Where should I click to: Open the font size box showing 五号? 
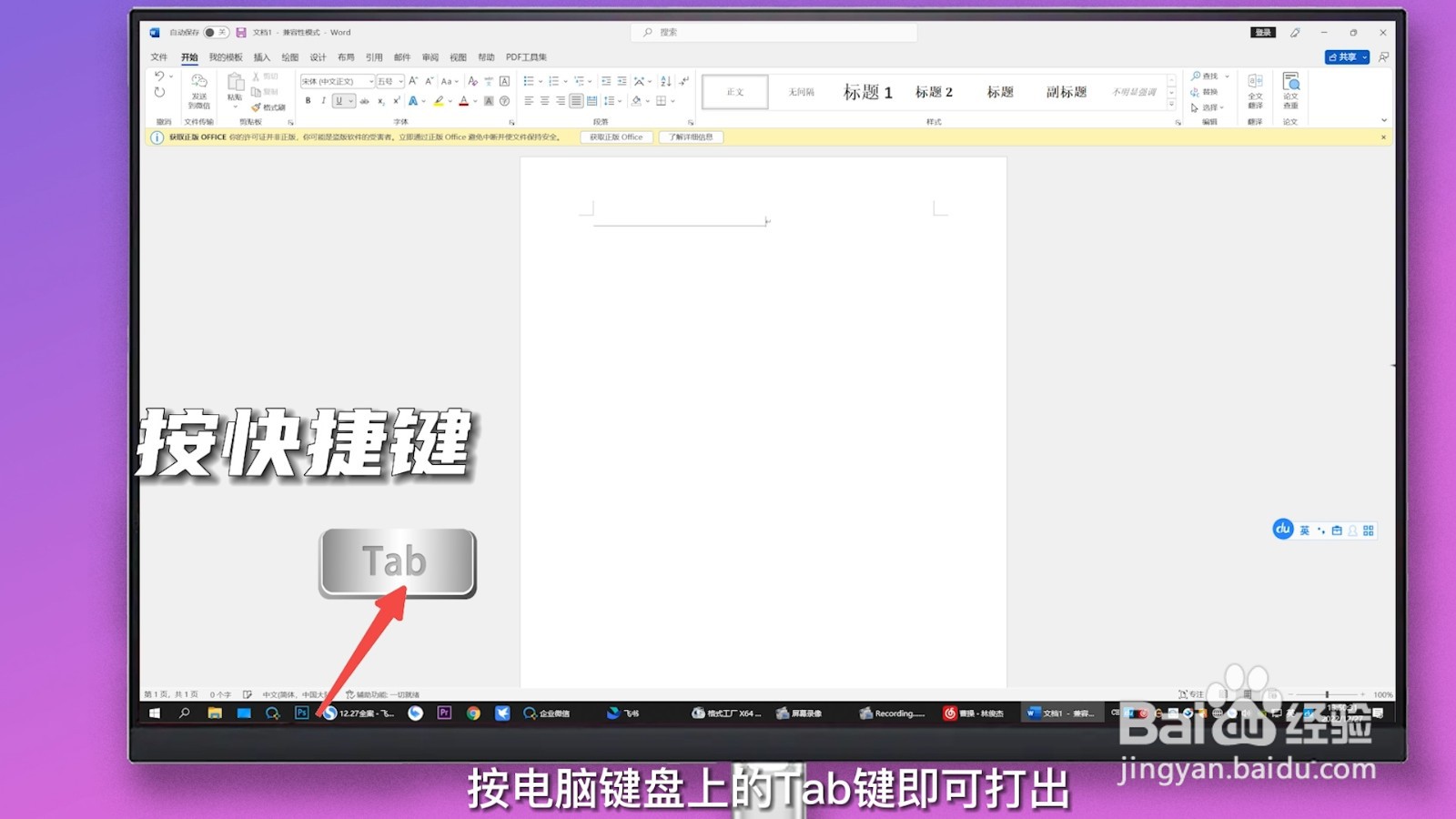pos(390,81)
